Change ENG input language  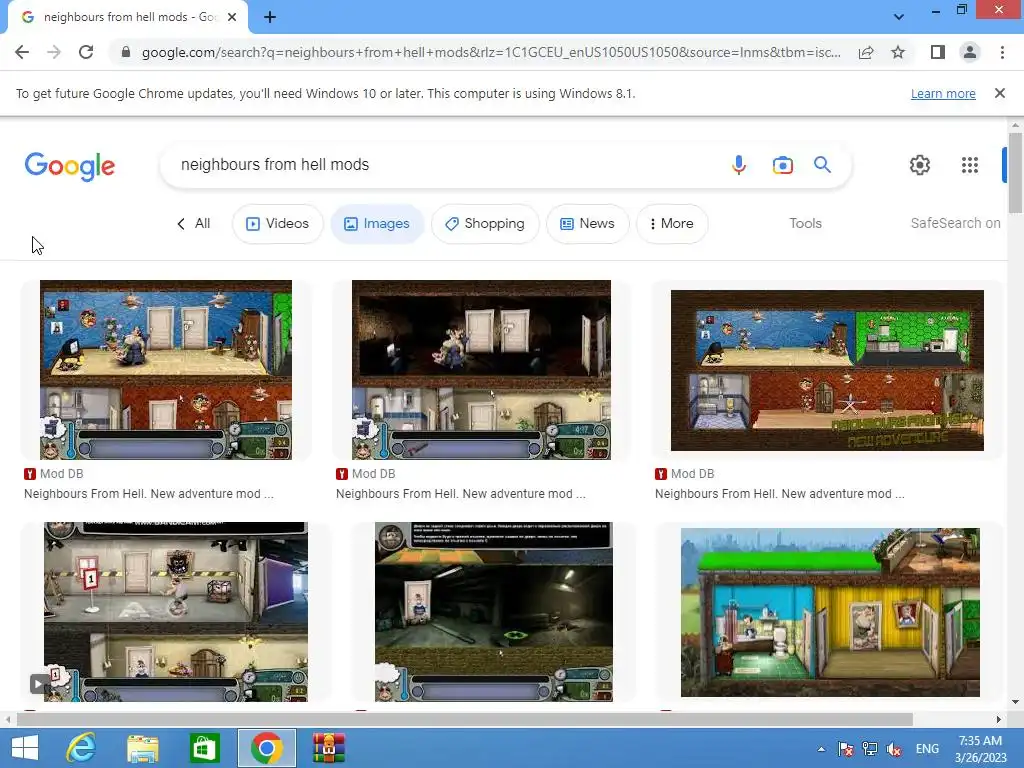(x=927, y=749)
